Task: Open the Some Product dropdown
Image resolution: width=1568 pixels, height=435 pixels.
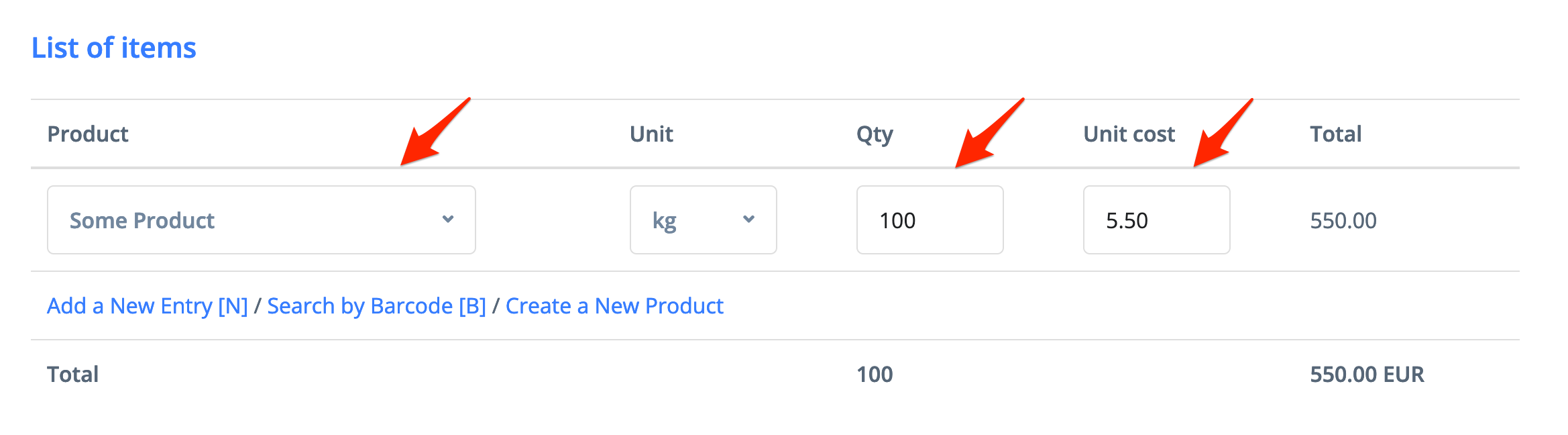Action: tap(260, 220)
